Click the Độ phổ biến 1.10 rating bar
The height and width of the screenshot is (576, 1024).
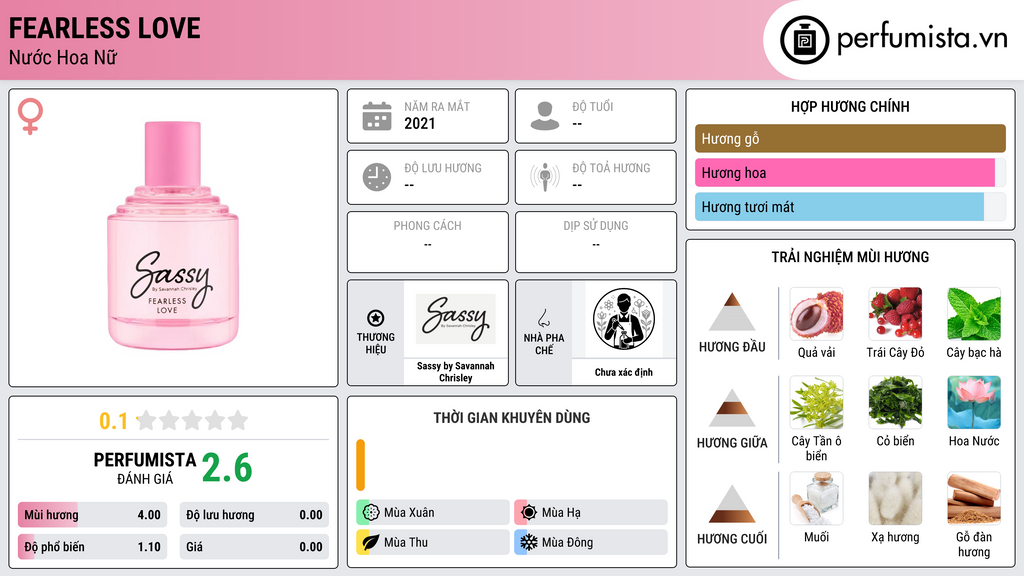coord(93,547)
